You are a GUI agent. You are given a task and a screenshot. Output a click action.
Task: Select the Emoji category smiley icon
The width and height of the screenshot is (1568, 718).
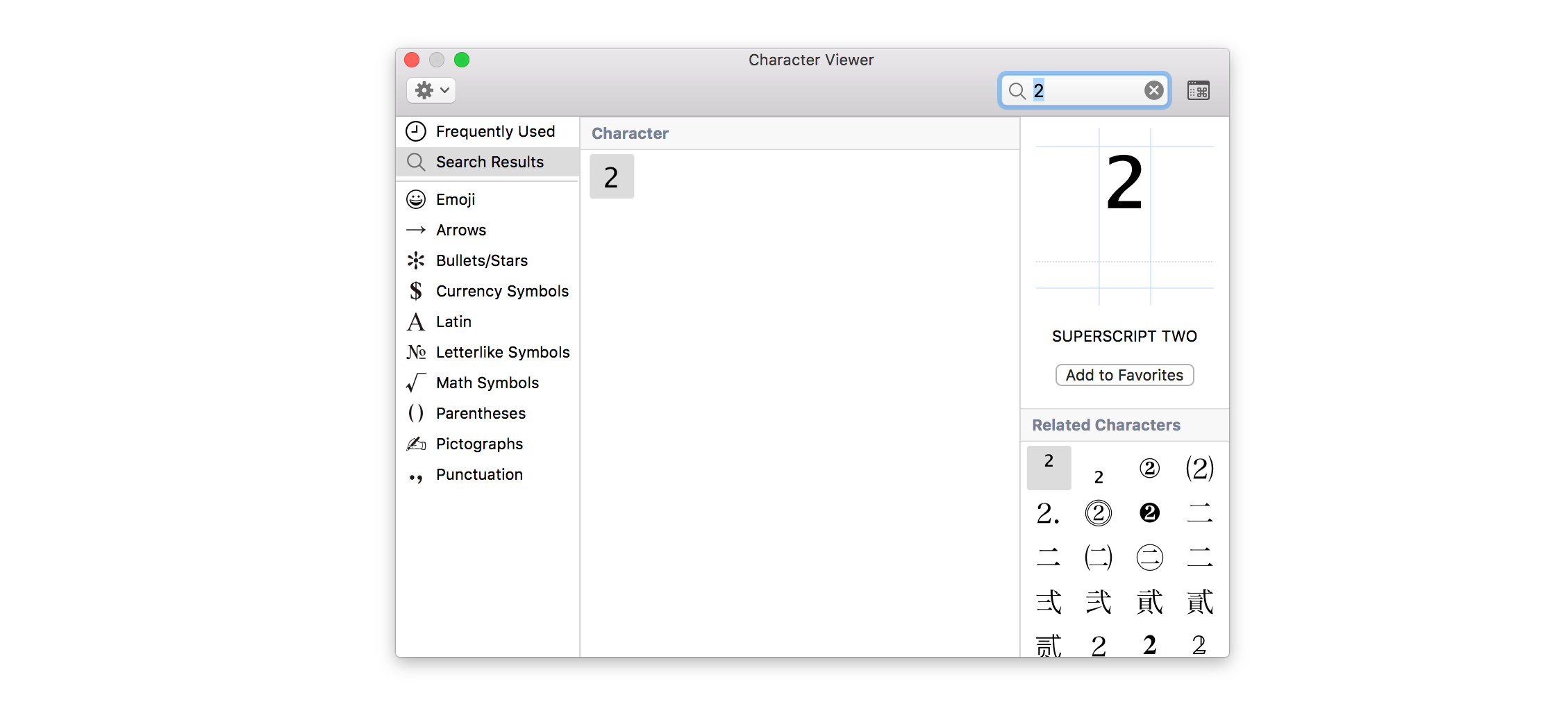pos(415,199)
